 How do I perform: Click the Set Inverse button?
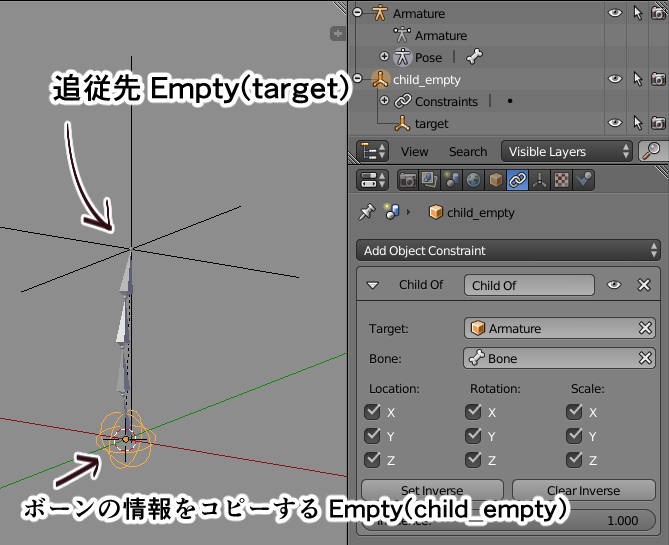(x=432, y=490)
